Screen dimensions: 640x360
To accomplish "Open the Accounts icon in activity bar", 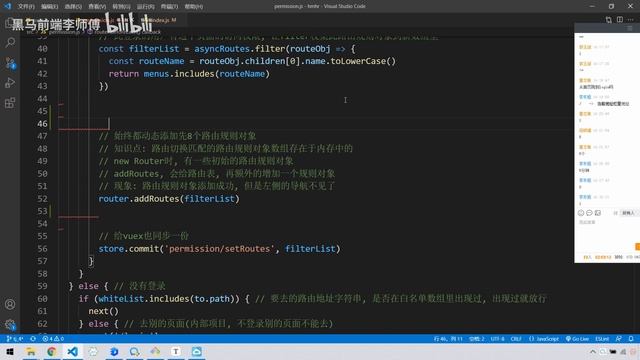I will [10, 304].
